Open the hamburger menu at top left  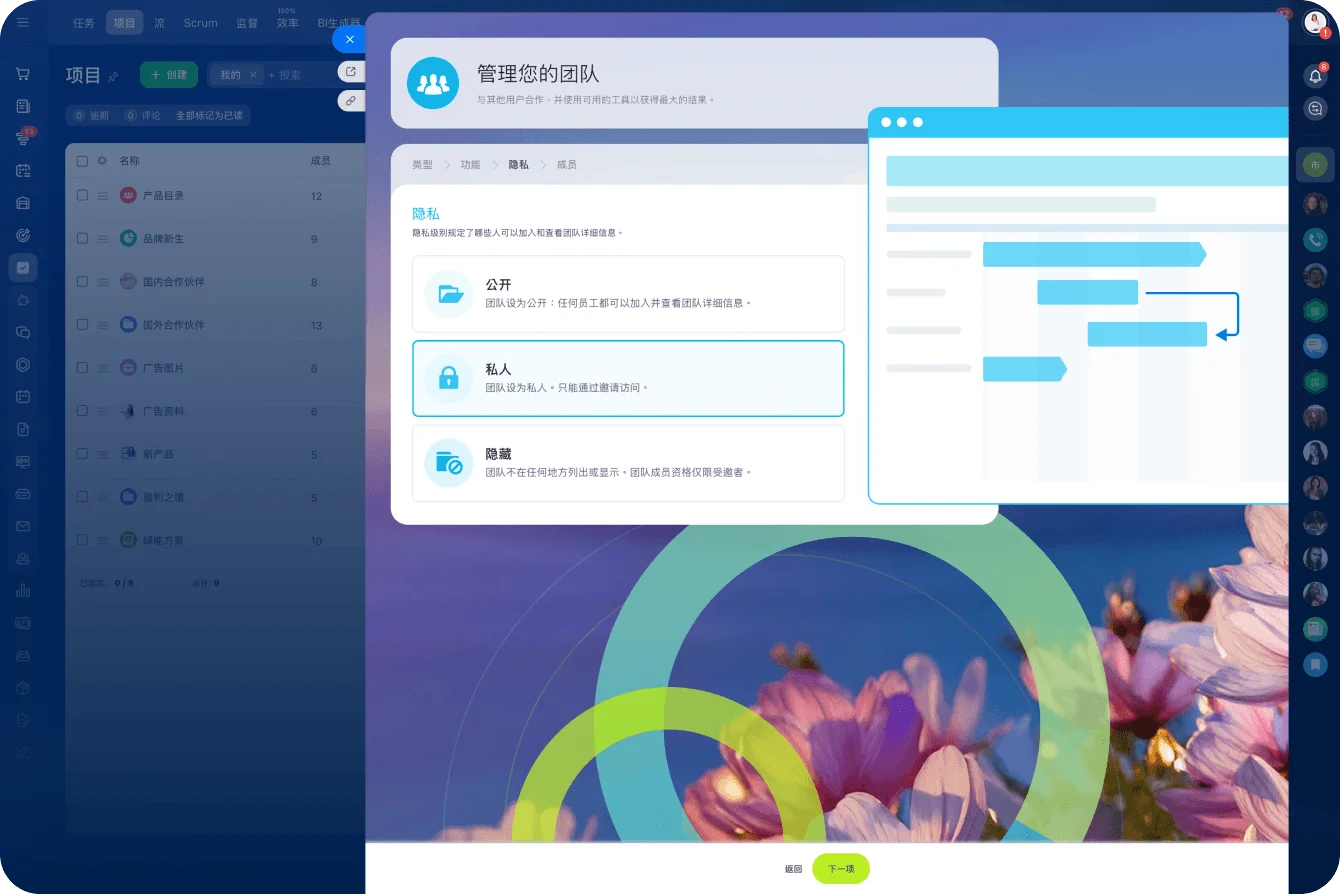tap(23, 22)
